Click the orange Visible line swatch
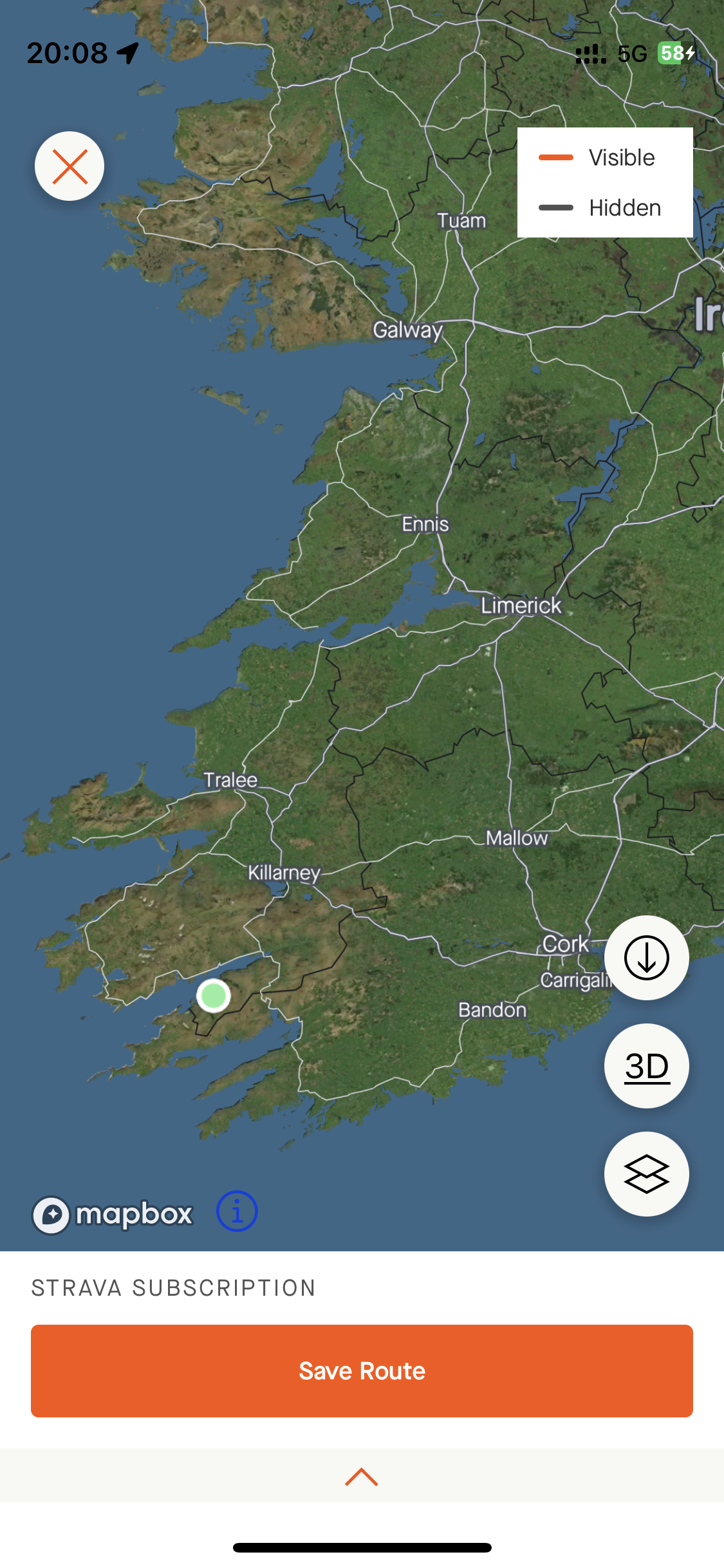Screen dimensions: 724x1568 tap(556, 158)
